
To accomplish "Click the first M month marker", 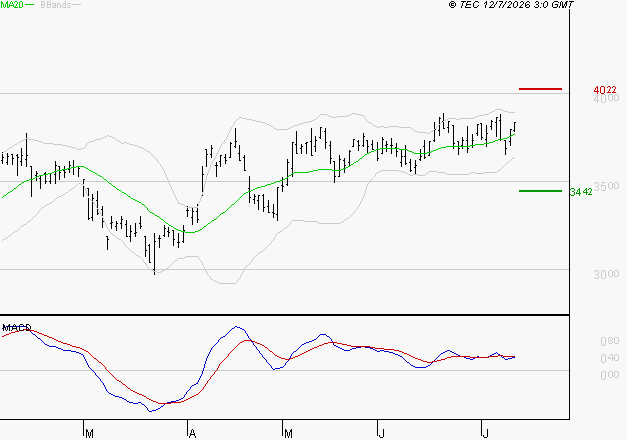I will click(90, 434).
